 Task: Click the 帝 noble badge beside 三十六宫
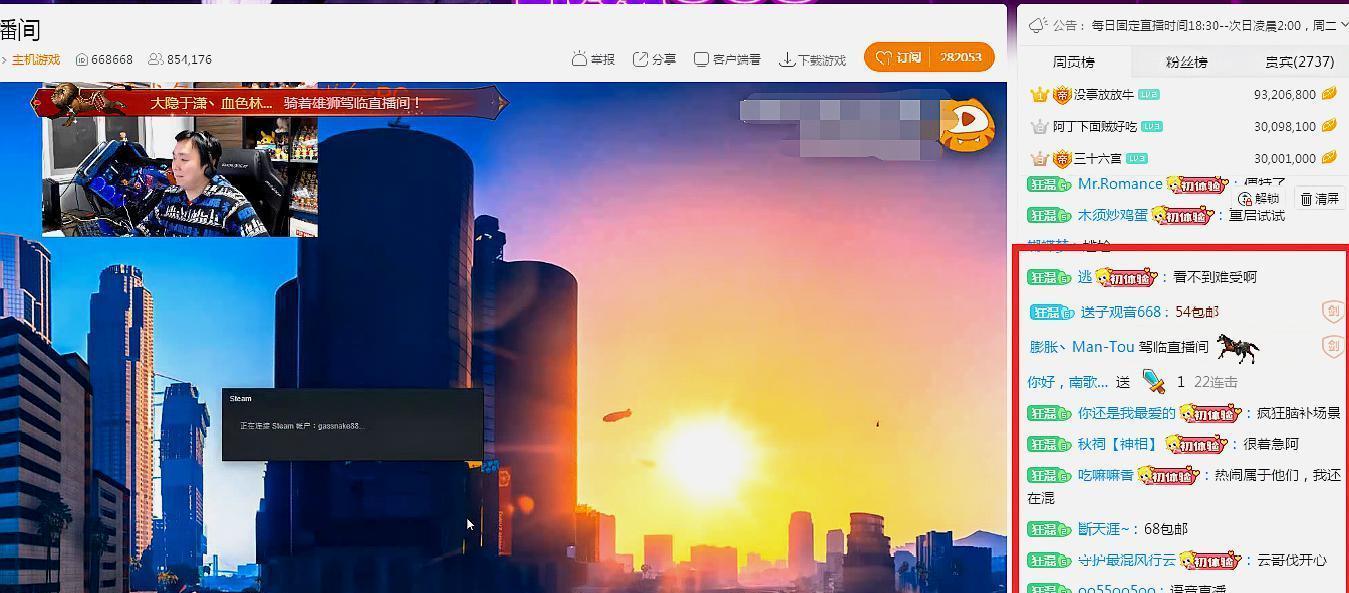[1062, 159]
